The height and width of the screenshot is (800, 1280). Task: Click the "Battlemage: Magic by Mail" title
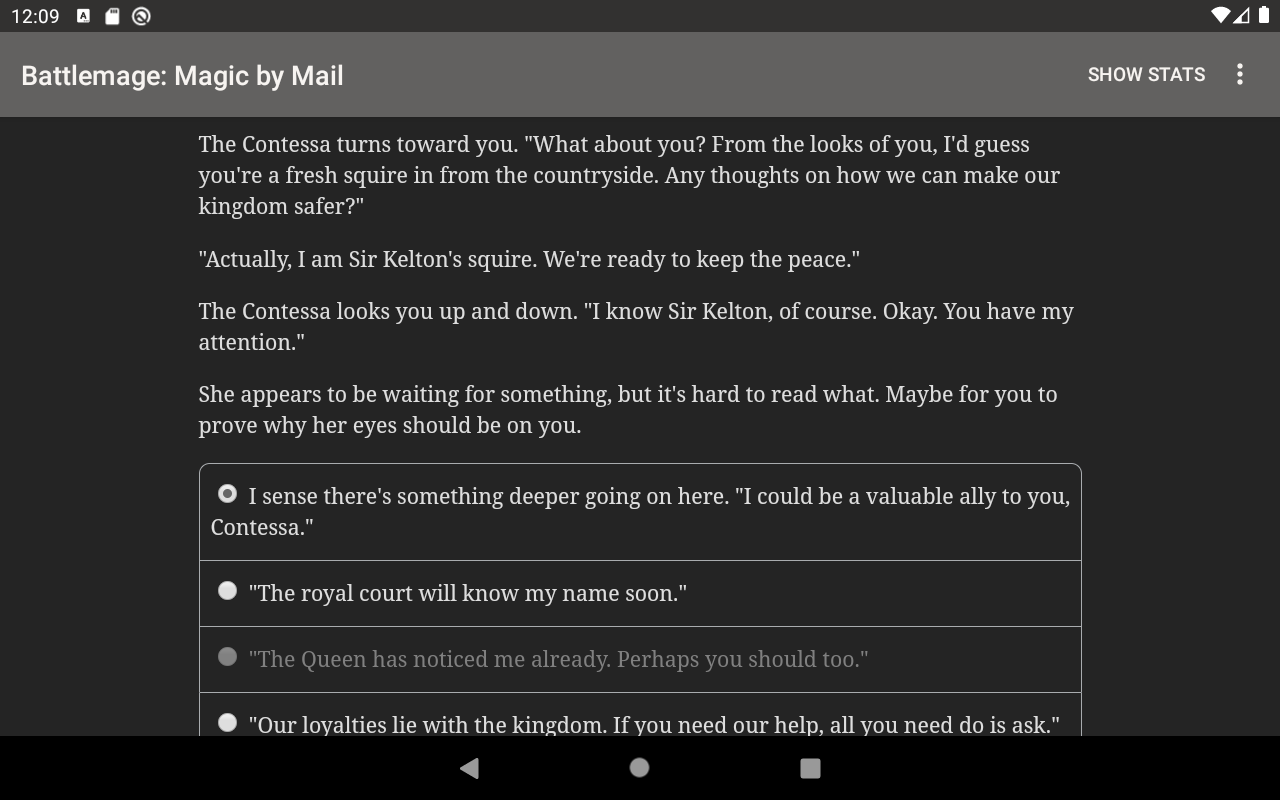click(x=182, y=76)
